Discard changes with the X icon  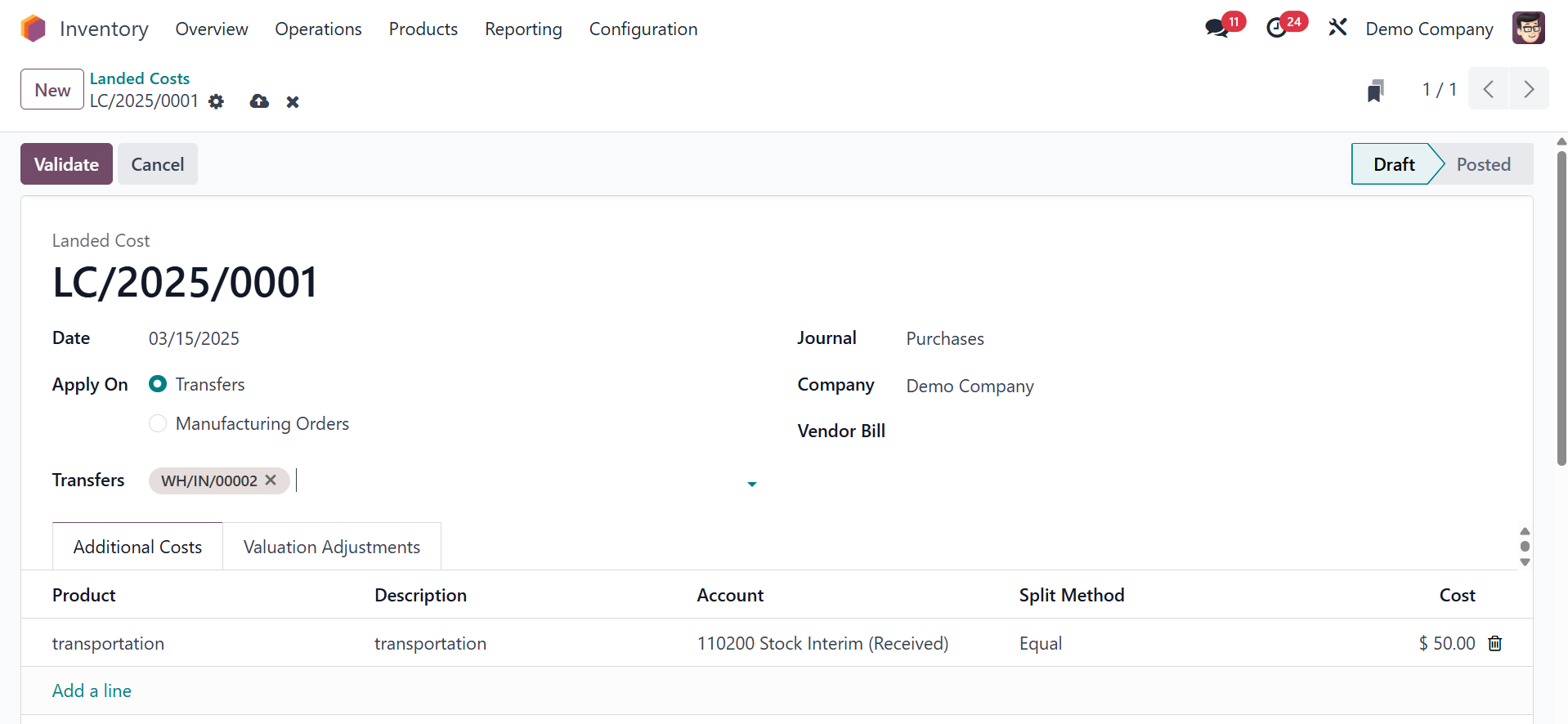point(293,102)
